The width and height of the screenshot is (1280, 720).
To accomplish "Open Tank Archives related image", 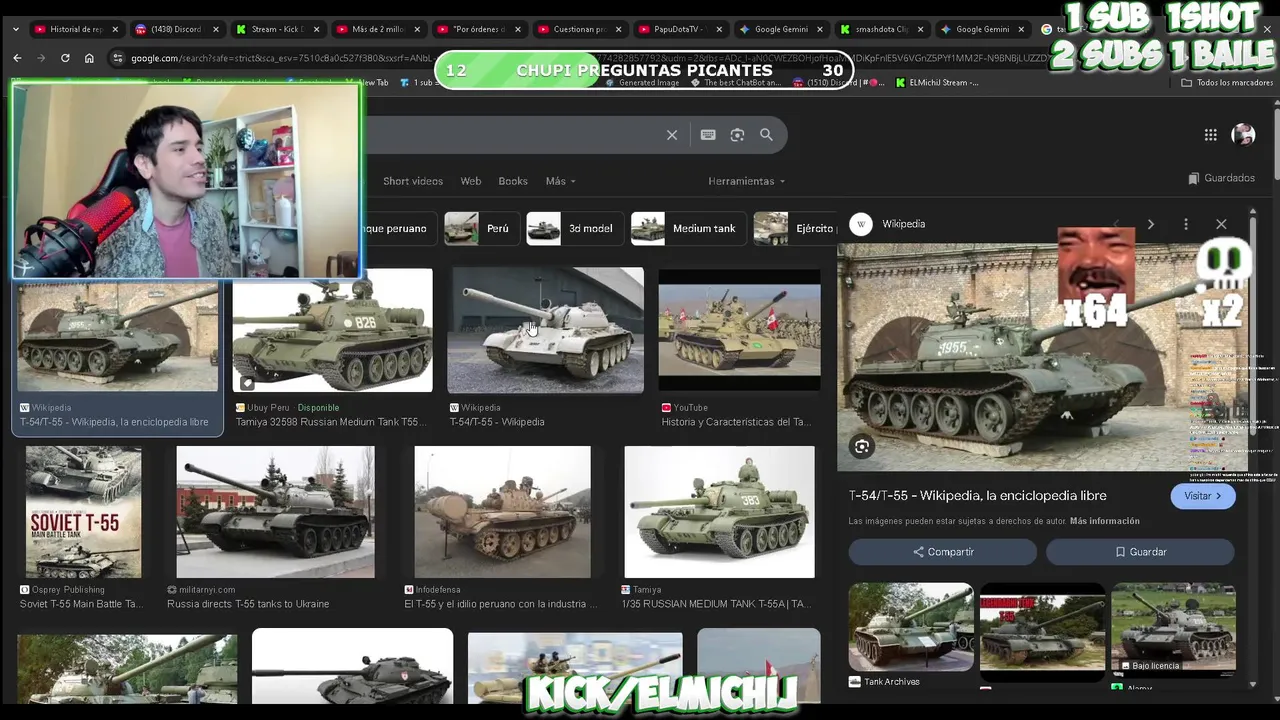I will (x=911, y=627).
